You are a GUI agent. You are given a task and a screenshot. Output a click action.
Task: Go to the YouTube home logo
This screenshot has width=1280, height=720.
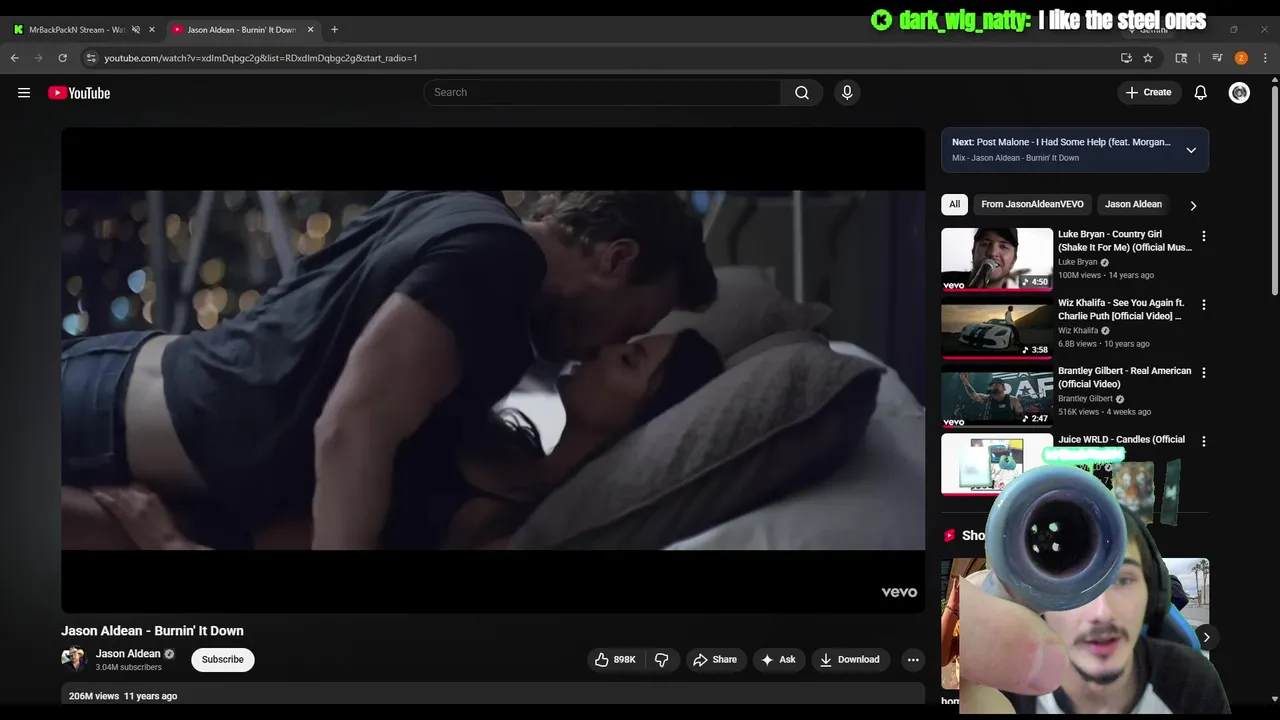[79, 93]
